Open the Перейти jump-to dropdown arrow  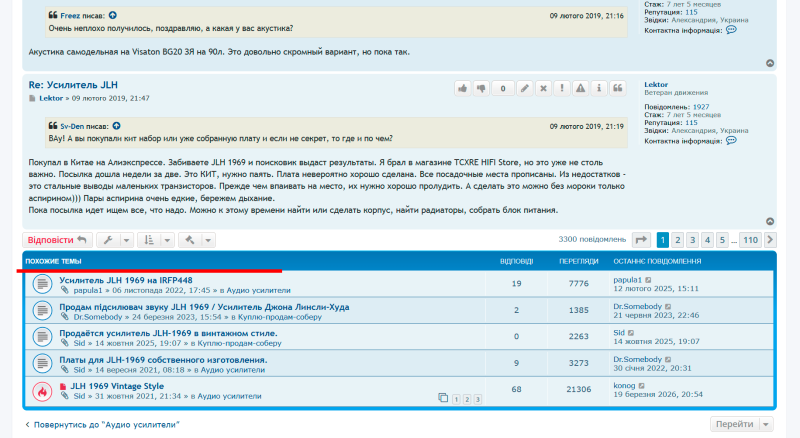pos(766,424)
